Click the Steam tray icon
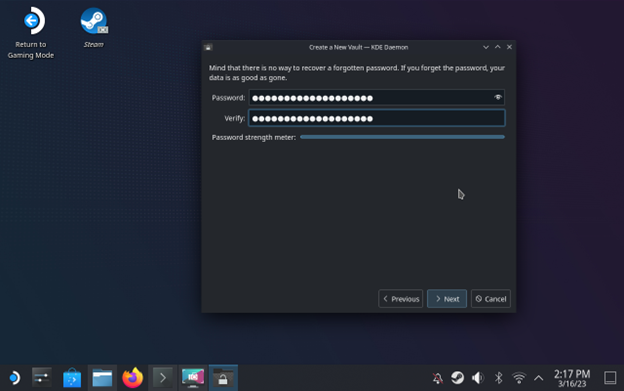 [x=458, y=377]
